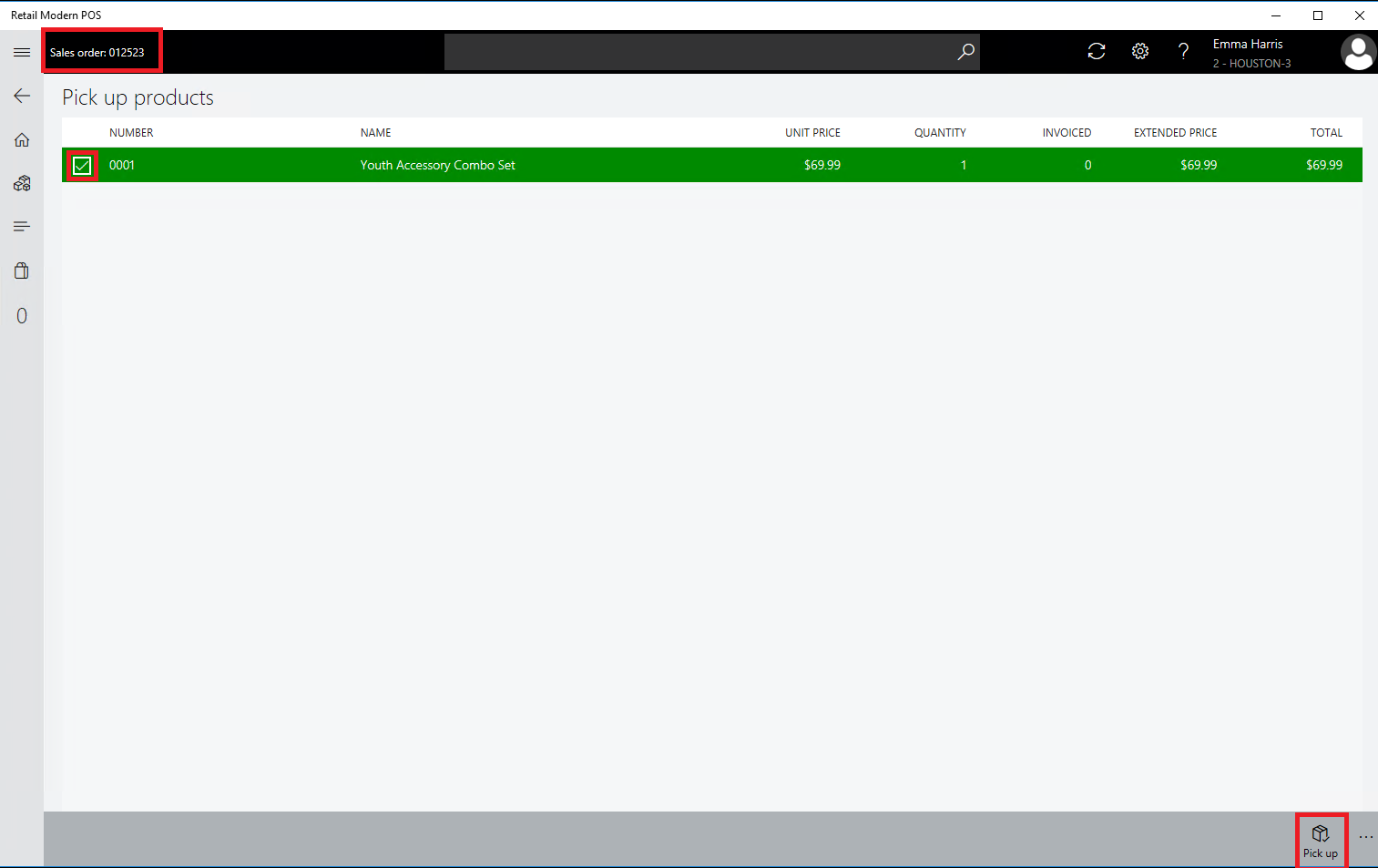Viewport: 1378px width, 868px height.
Task: Maximize the Retail Modern POS window
Action: (1318, 15)
